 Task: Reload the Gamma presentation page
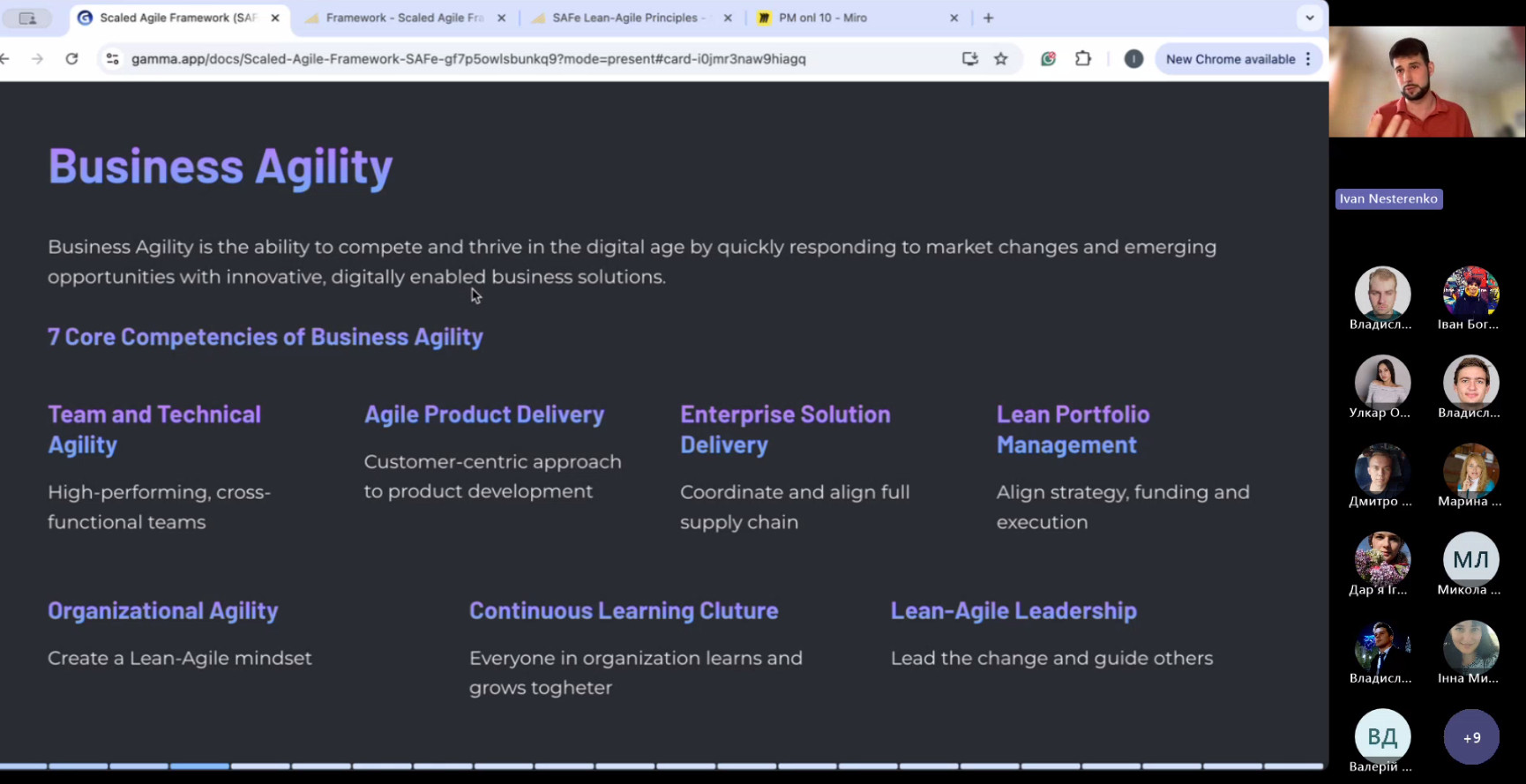pyautogui.click(x=72, y=59)
